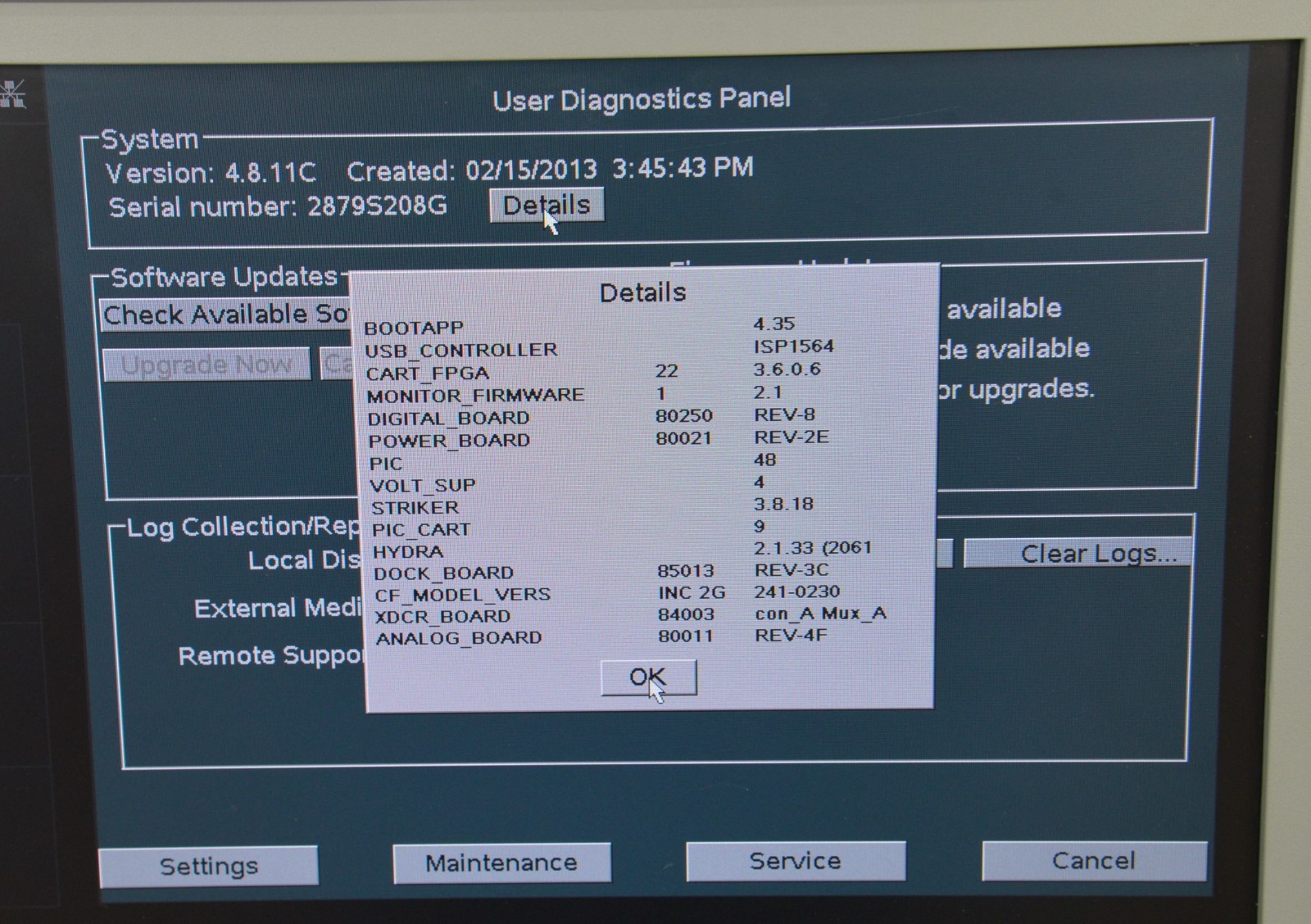Cancel the User Diagnostics Panel
The width and height of the screenshot is (1311, 924).
coord(1093,861)
